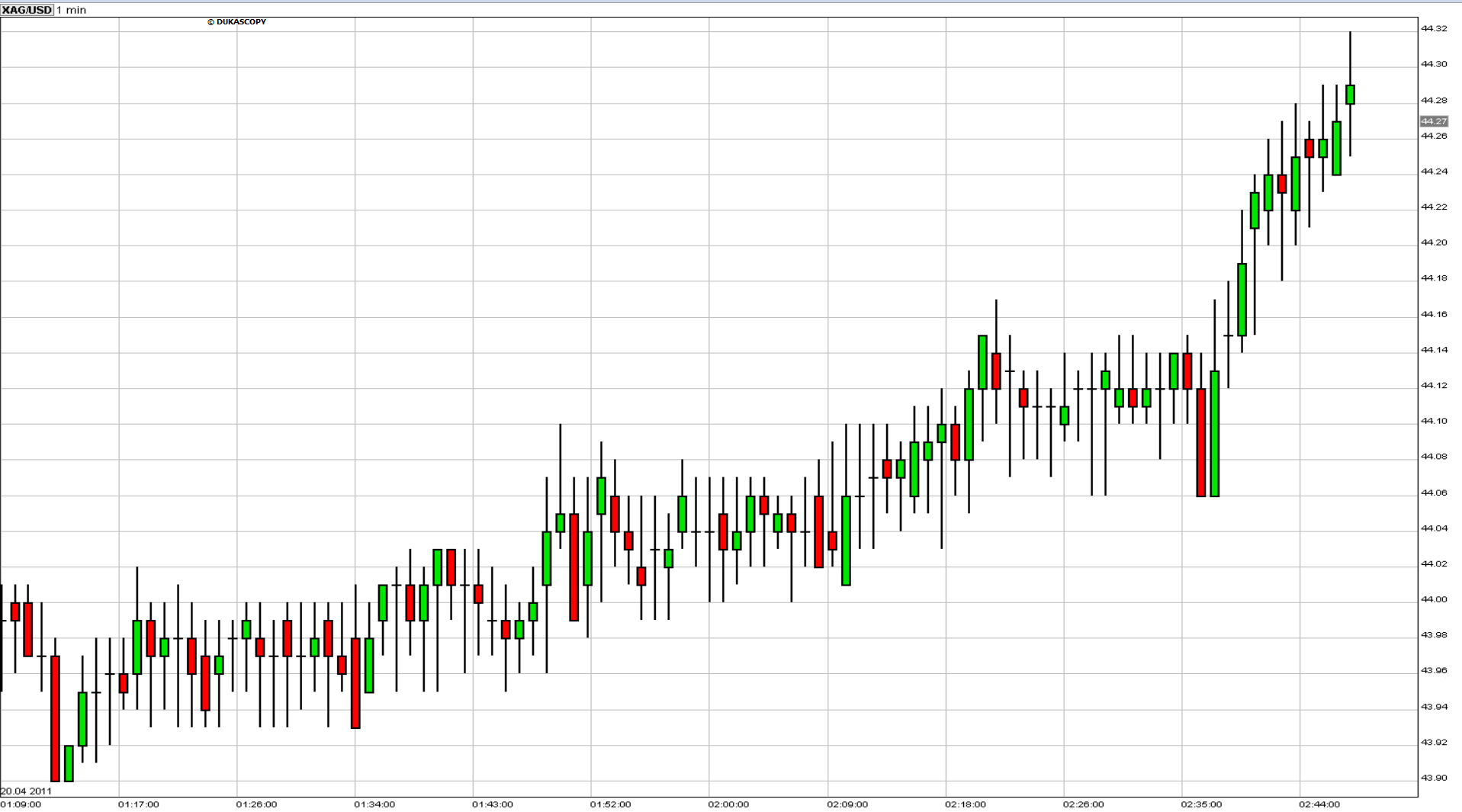1462x812 pixels.
Task: Click the 01:52:00 time axis label
Action: point(610,804)
